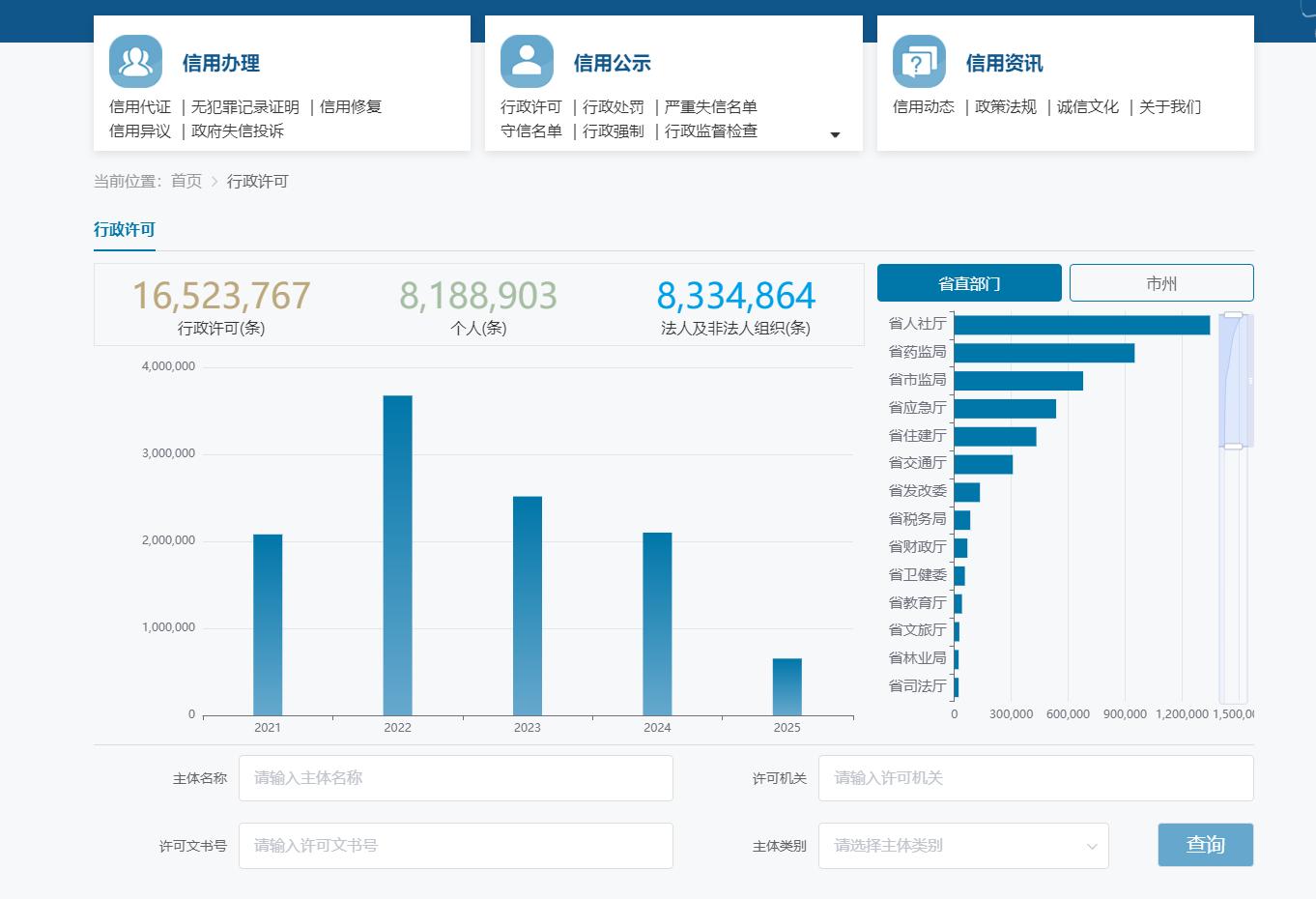
Task: Select the 省直部门 tab
Action: tap(968, 283)
